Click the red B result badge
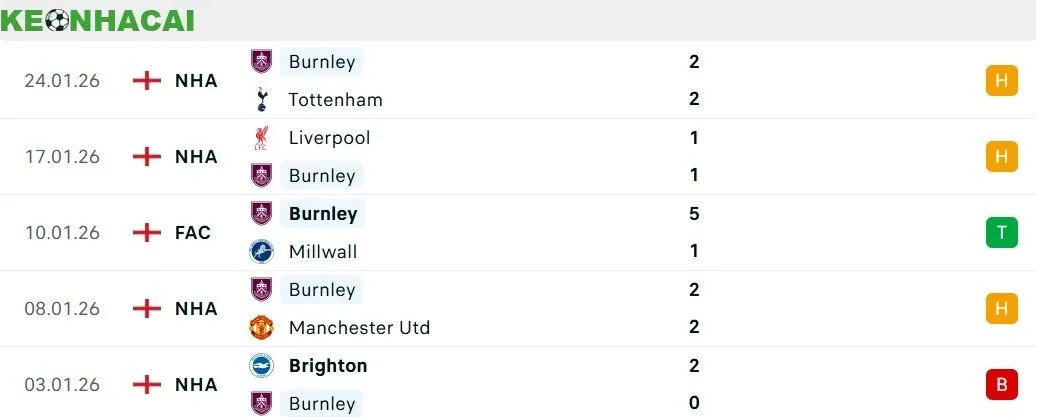Screen dimensions: 1052x420 click(1001, 385)
